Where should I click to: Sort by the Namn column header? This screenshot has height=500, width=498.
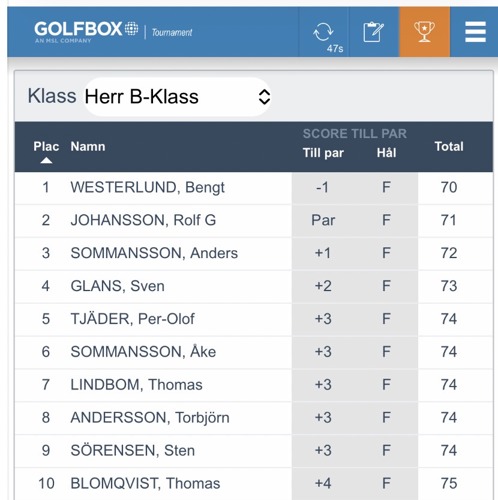[x=88, y=147]
